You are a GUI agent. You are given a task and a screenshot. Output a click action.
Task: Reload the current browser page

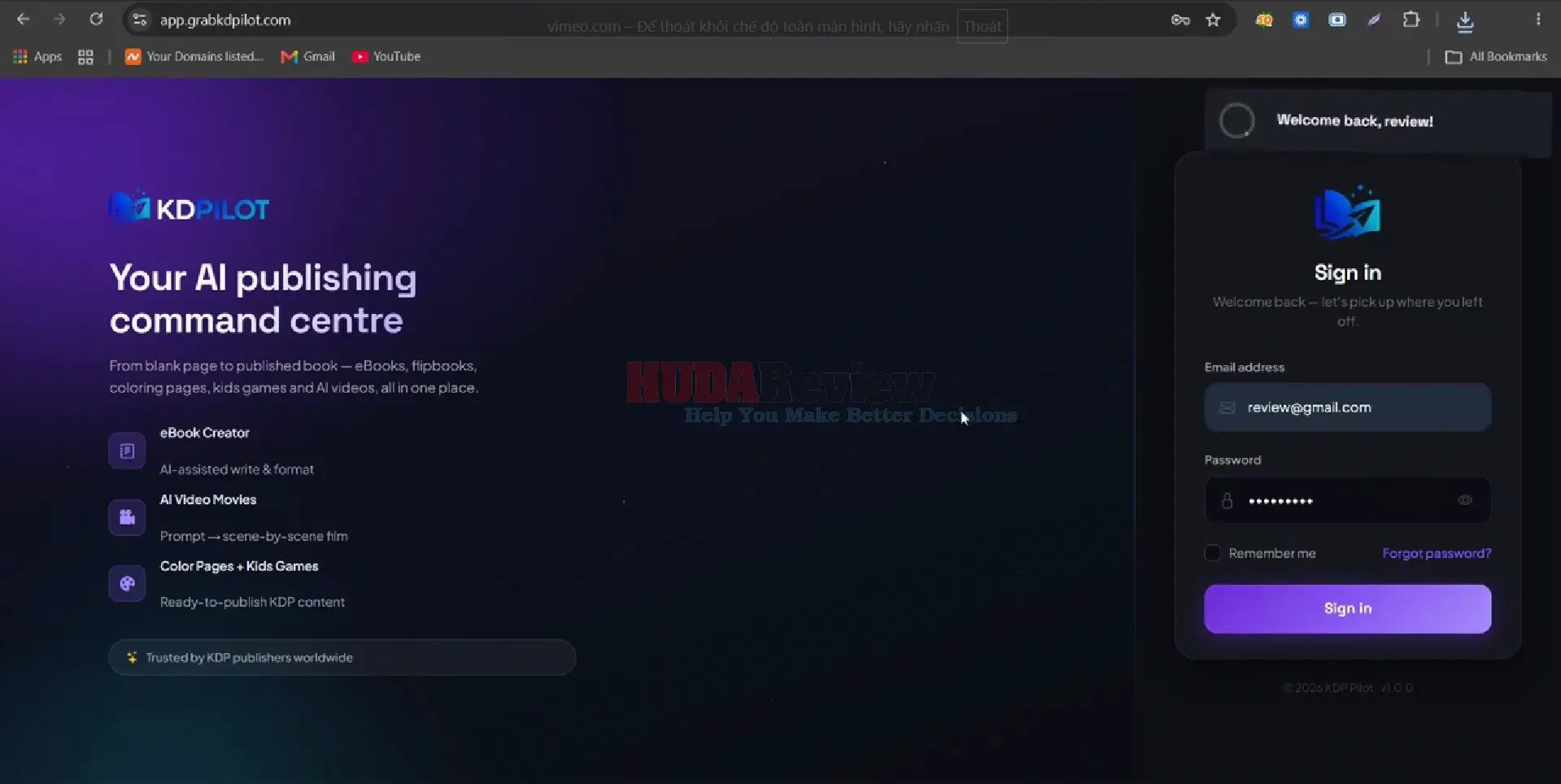(x=96, y=19)
